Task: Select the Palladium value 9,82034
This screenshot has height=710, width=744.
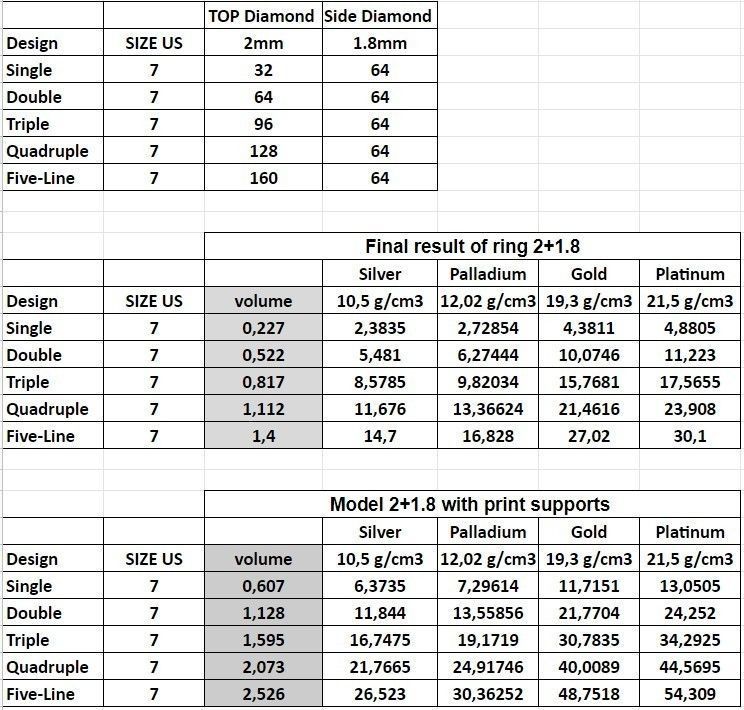Action: click(488, 382)
